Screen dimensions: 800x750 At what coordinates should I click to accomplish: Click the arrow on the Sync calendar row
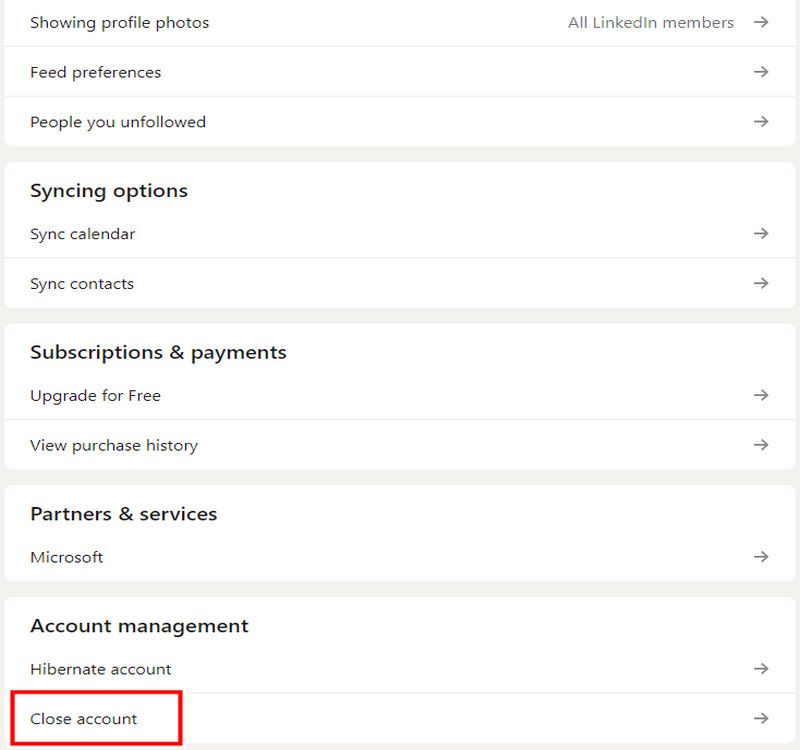tap(761, 234)
